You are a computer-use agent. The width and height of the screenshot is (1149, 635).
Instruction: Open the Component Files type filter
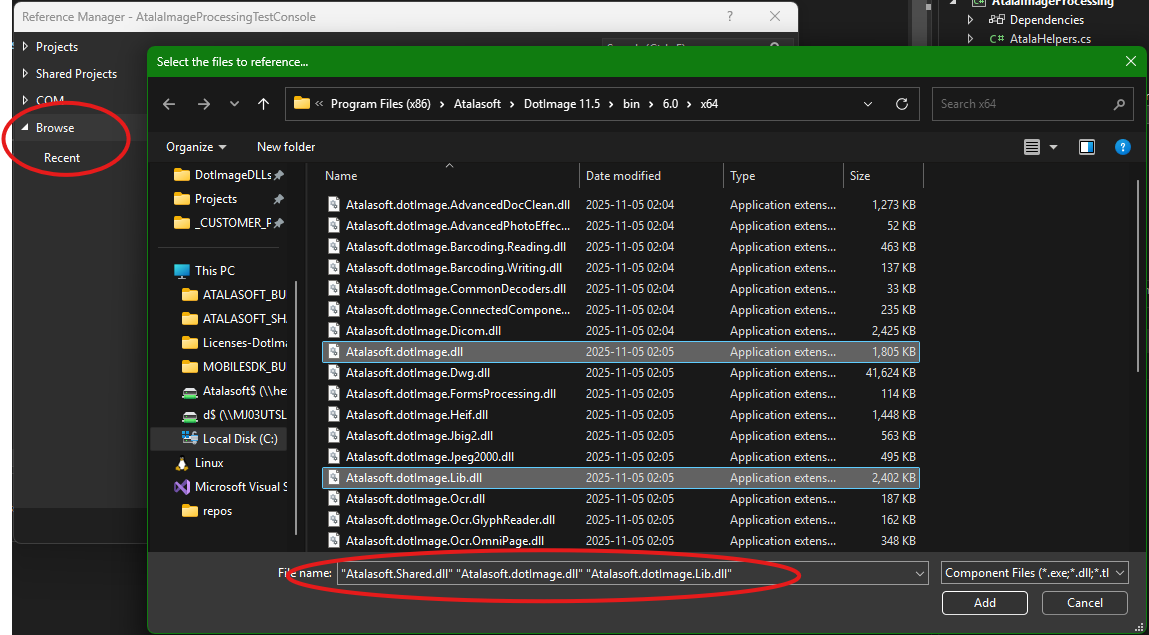click(1035, 573)
